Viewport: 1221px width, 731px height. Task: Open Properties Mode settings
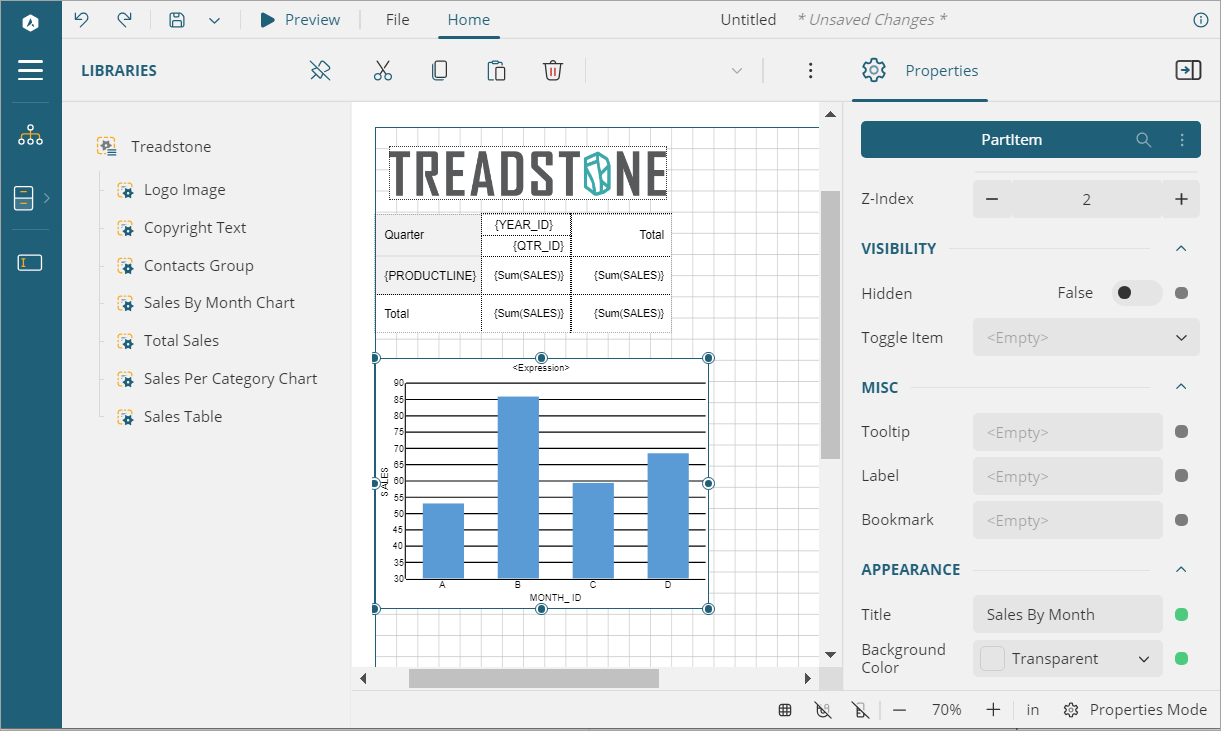pos(1135,710)
